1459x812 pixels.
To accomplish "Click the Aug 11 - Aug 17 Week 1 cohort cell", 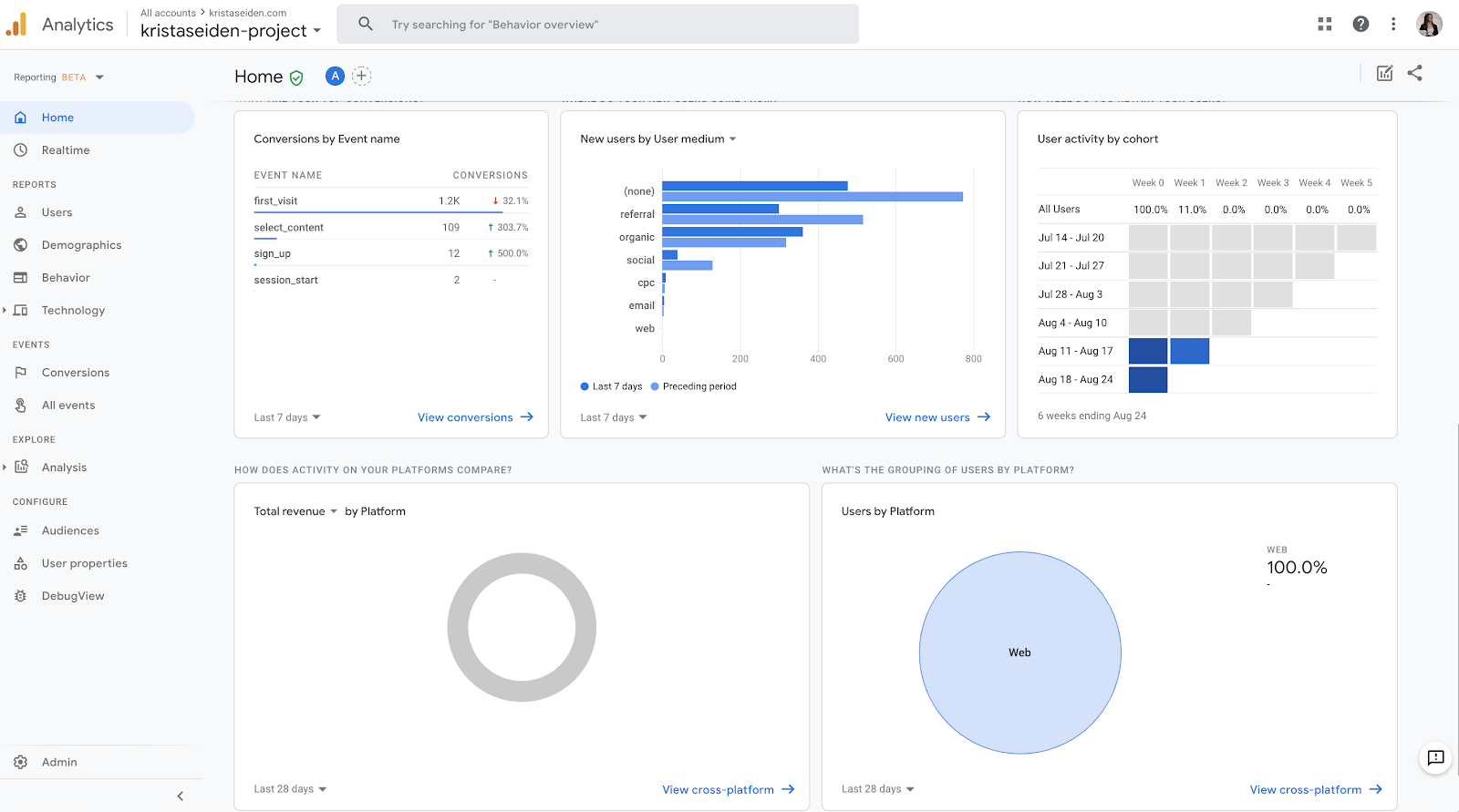I will [1189, 351].
